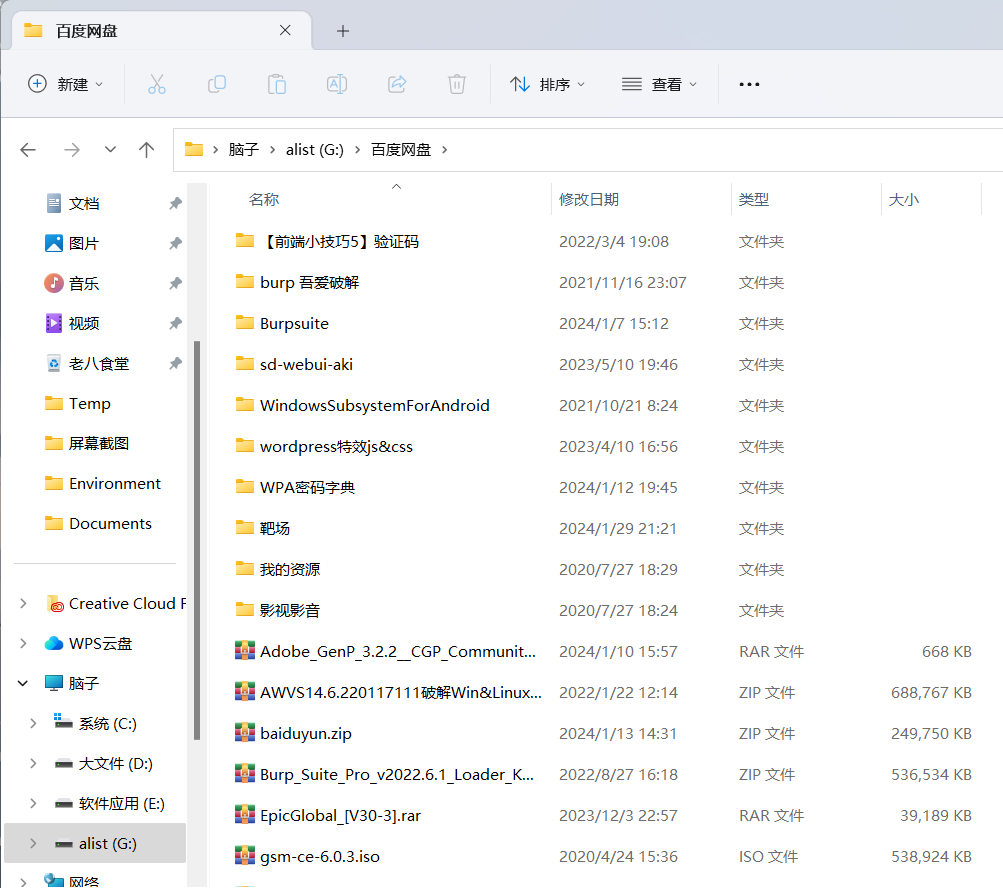Open 老八食堂 in the sidebar
The image size is (1003, 888).
[98, 363]
